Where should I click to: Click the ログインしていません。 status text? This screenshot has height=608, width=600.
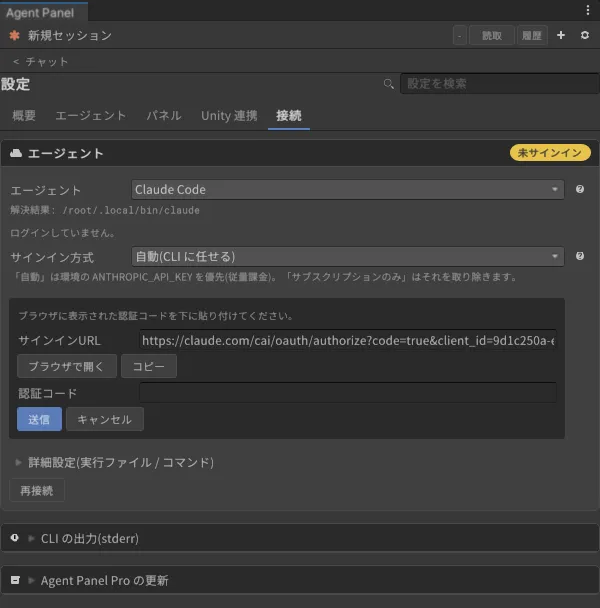[63, 233]
